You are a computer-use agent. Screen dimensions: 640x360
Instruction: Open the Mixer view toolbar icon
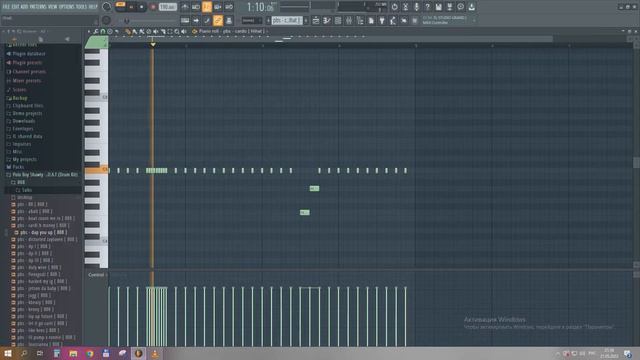(x=349, y=20)
